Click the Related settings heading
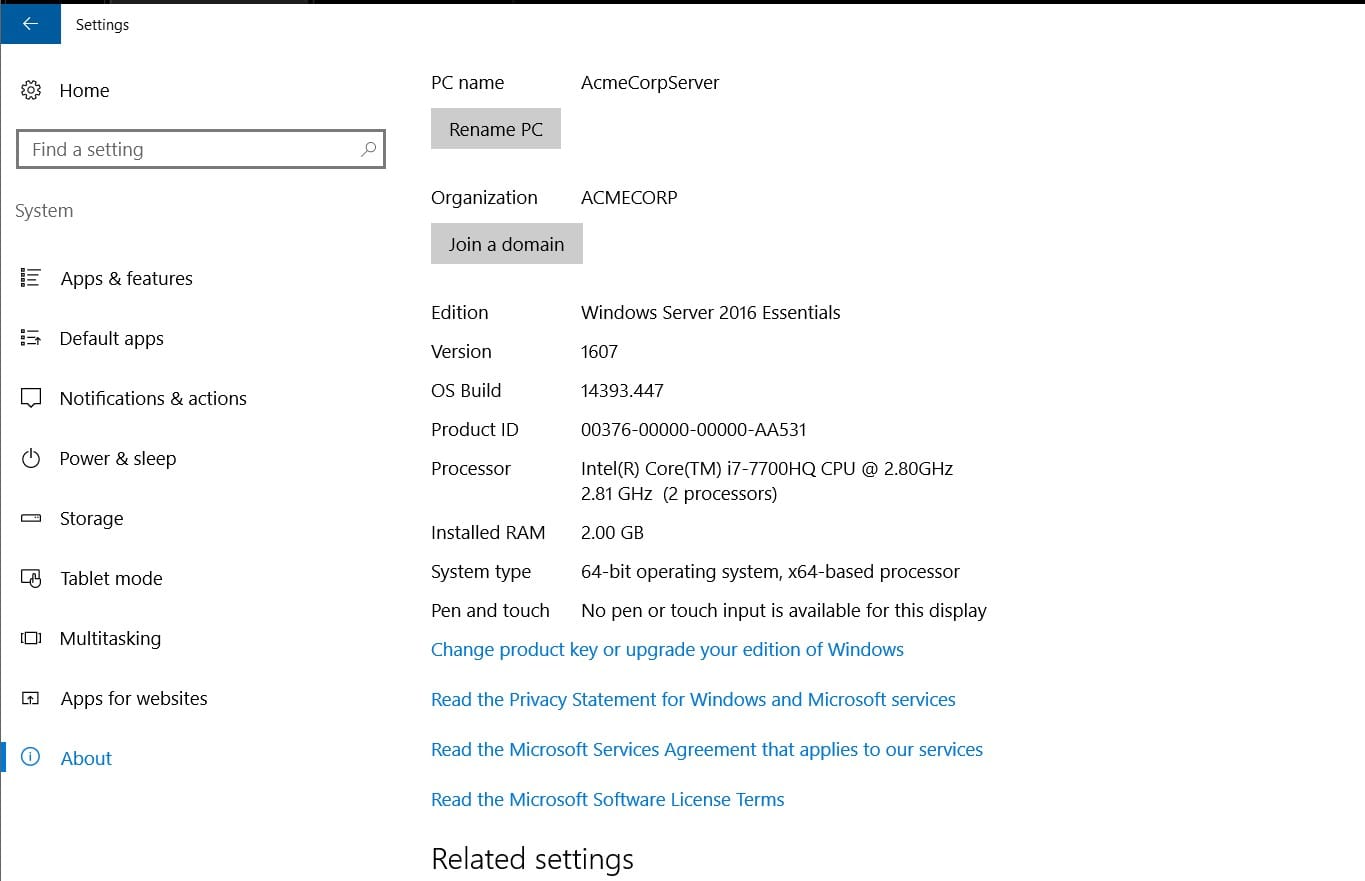 pyautogui.click(x=532, y=860)
